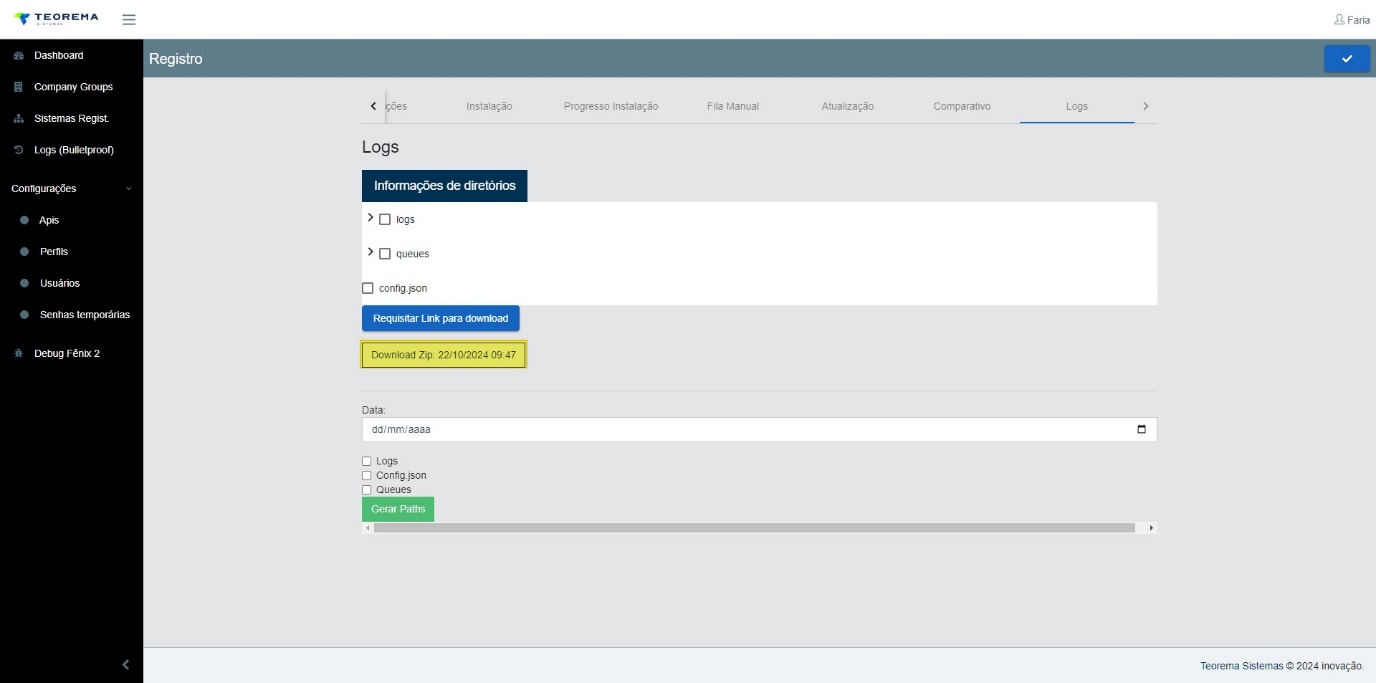
Task: Click the horizontal scrollbar right arrow
Action: pos(1151,527)
